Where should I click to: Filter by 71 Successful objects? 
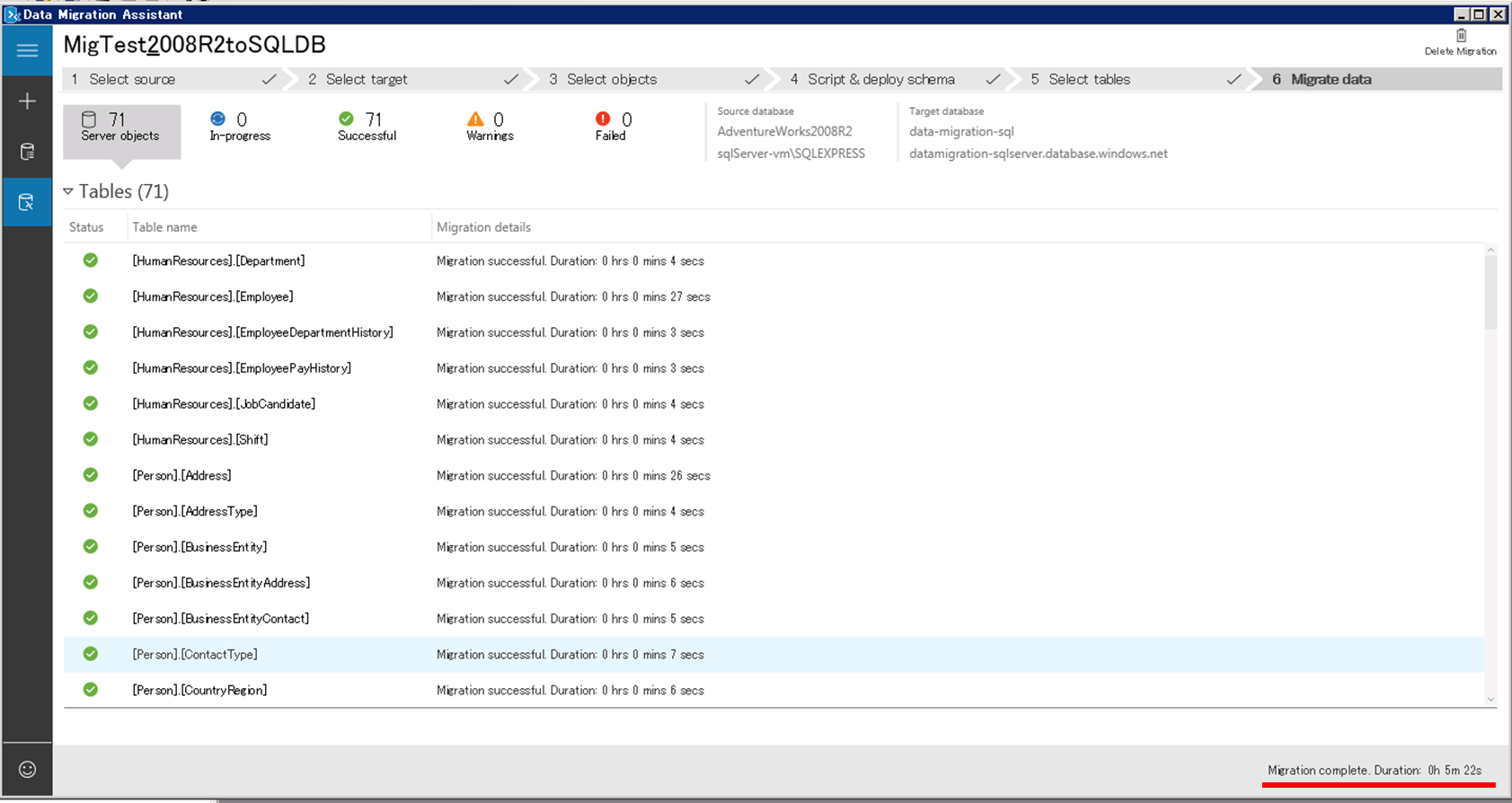click(367, 127)
